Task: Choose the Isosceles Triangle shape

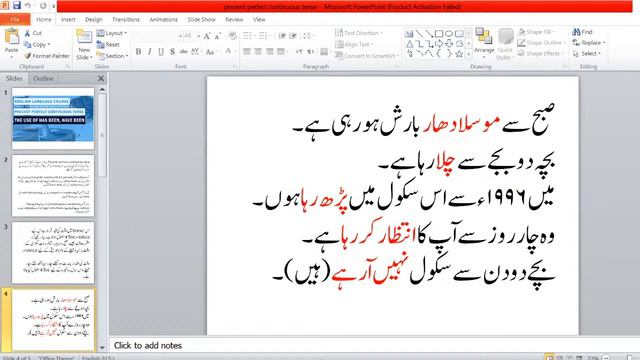Action: coord(409,44)
